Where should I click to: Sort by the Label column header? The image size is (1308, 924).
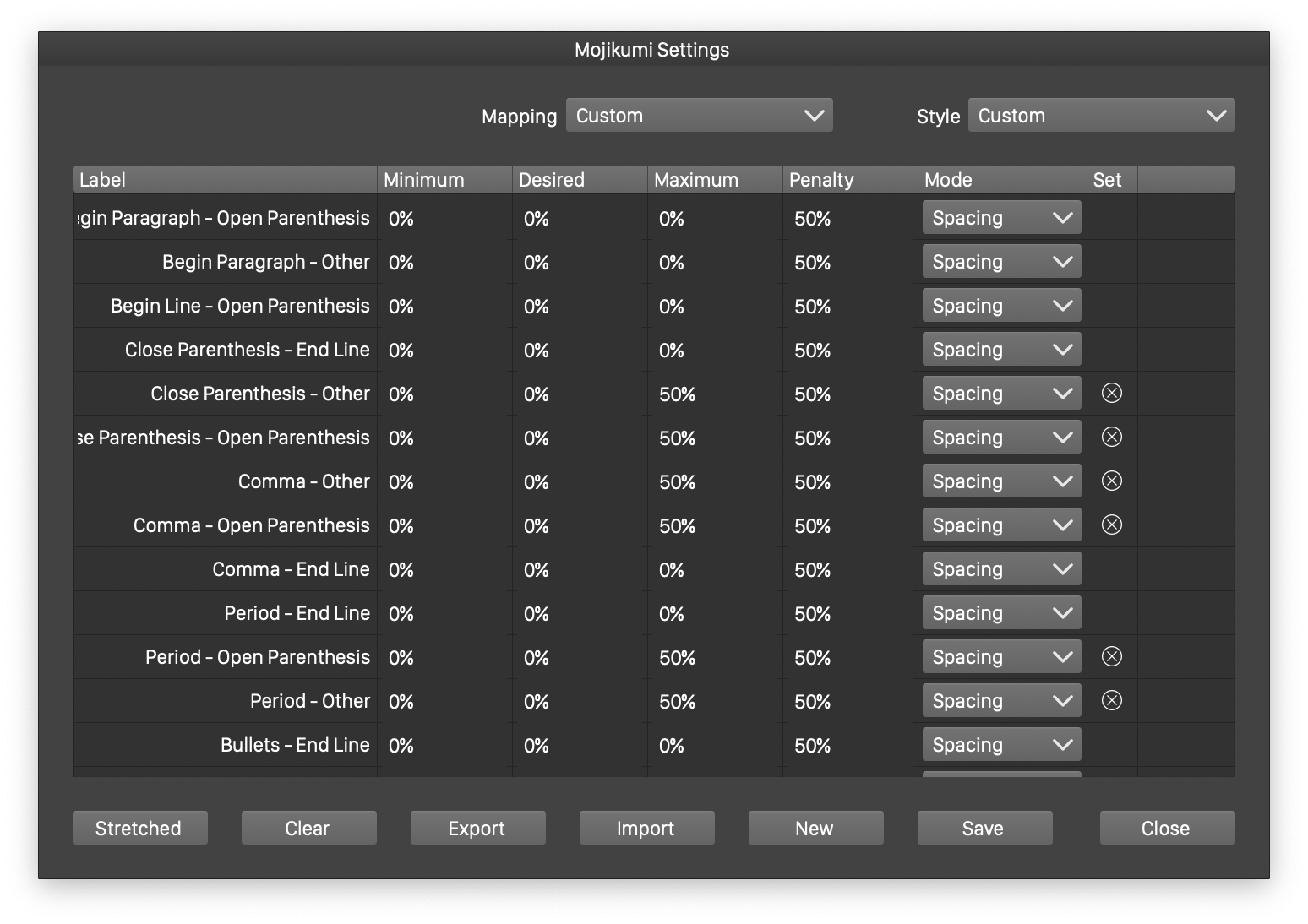tap(225, 180)
